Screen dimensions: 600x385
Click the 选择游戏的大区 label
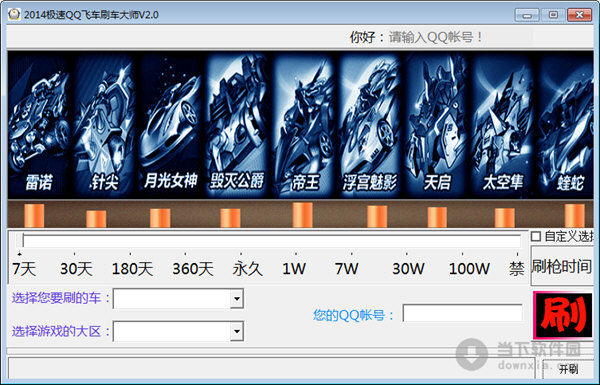(x=60, y=331)
